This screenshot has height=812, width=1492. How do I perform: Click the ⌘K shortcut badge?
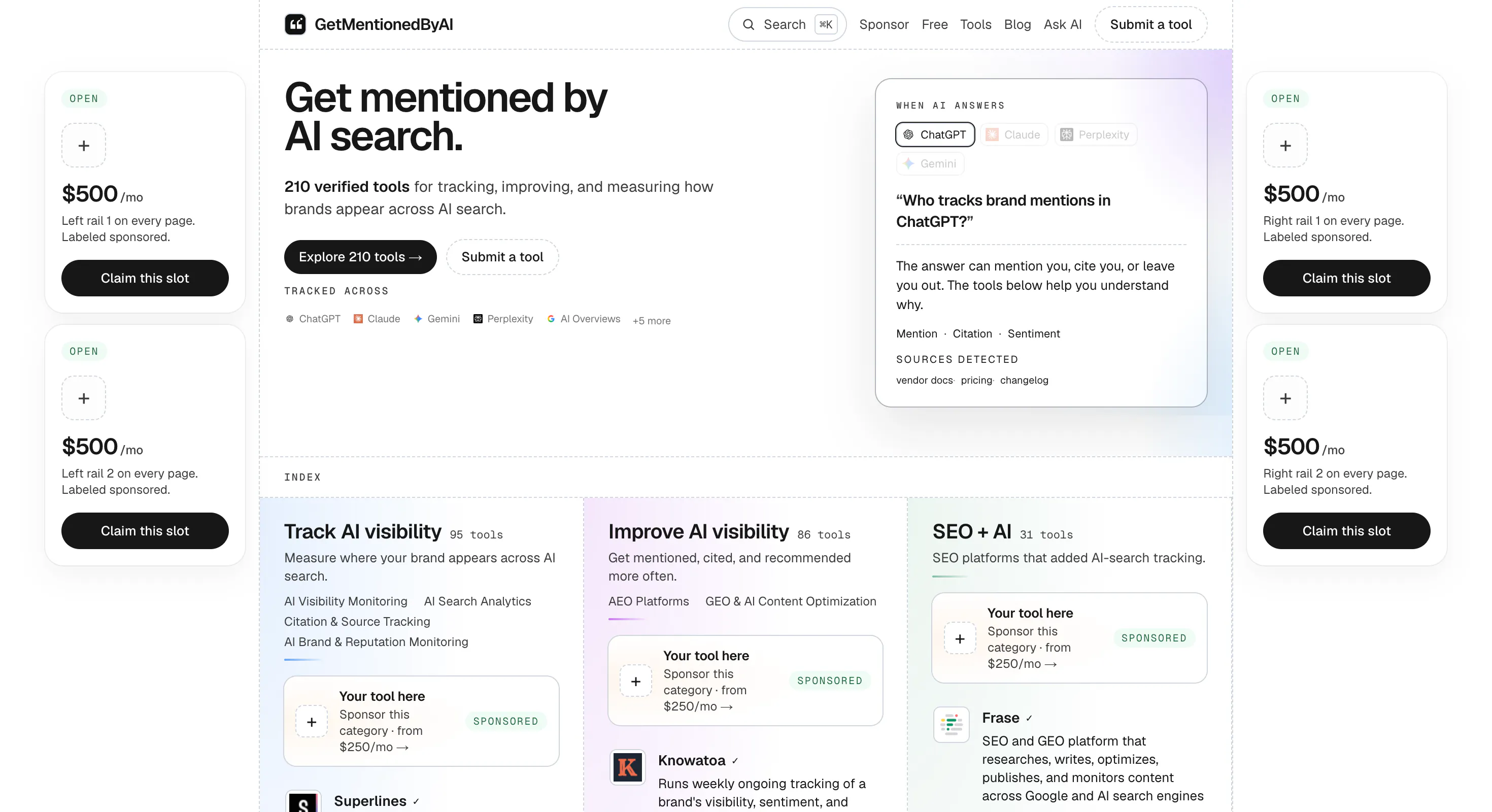pos(825,24)
